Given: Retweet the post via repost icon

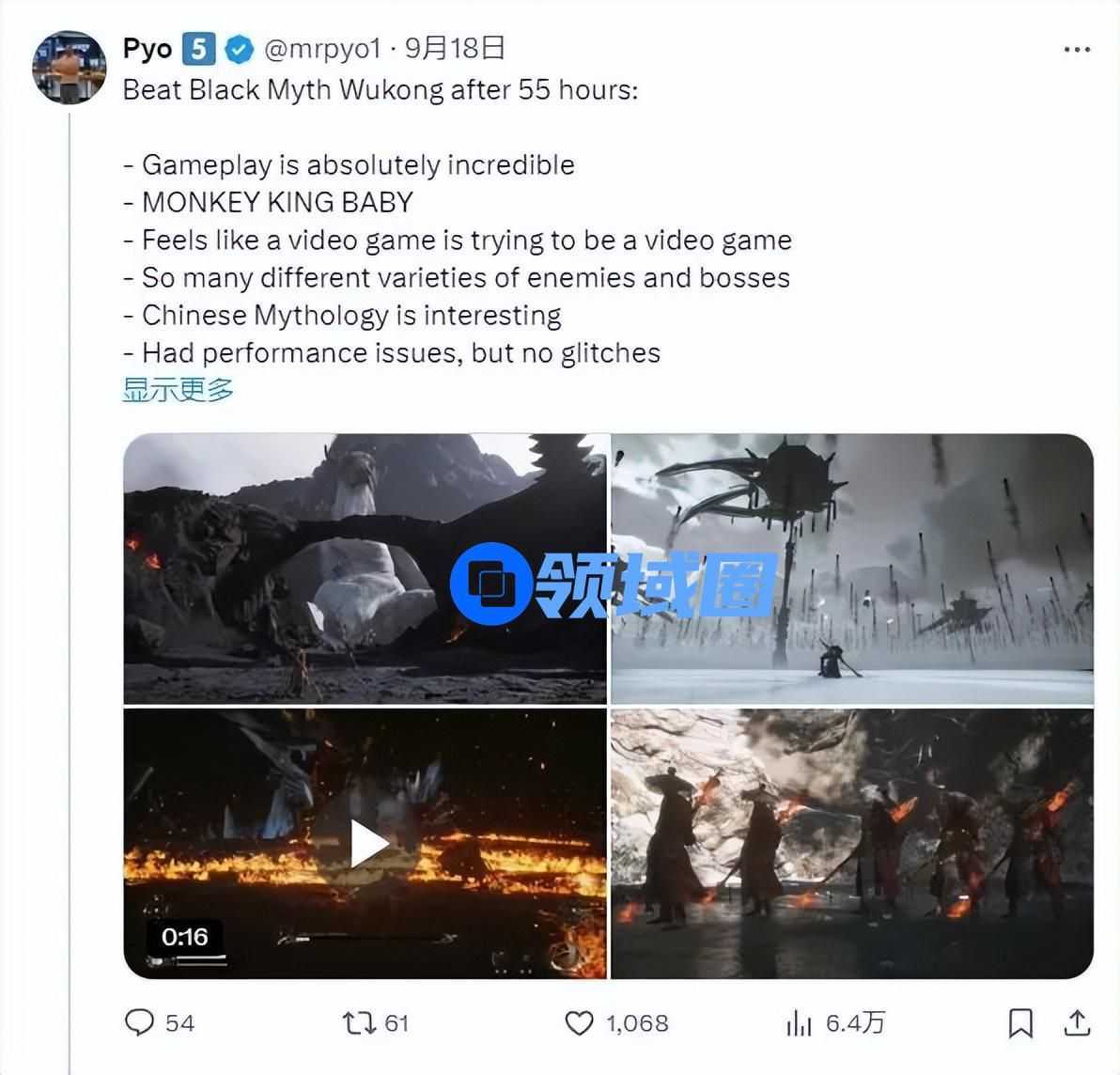Looking at the screenshot, I should coord(359,1023).
